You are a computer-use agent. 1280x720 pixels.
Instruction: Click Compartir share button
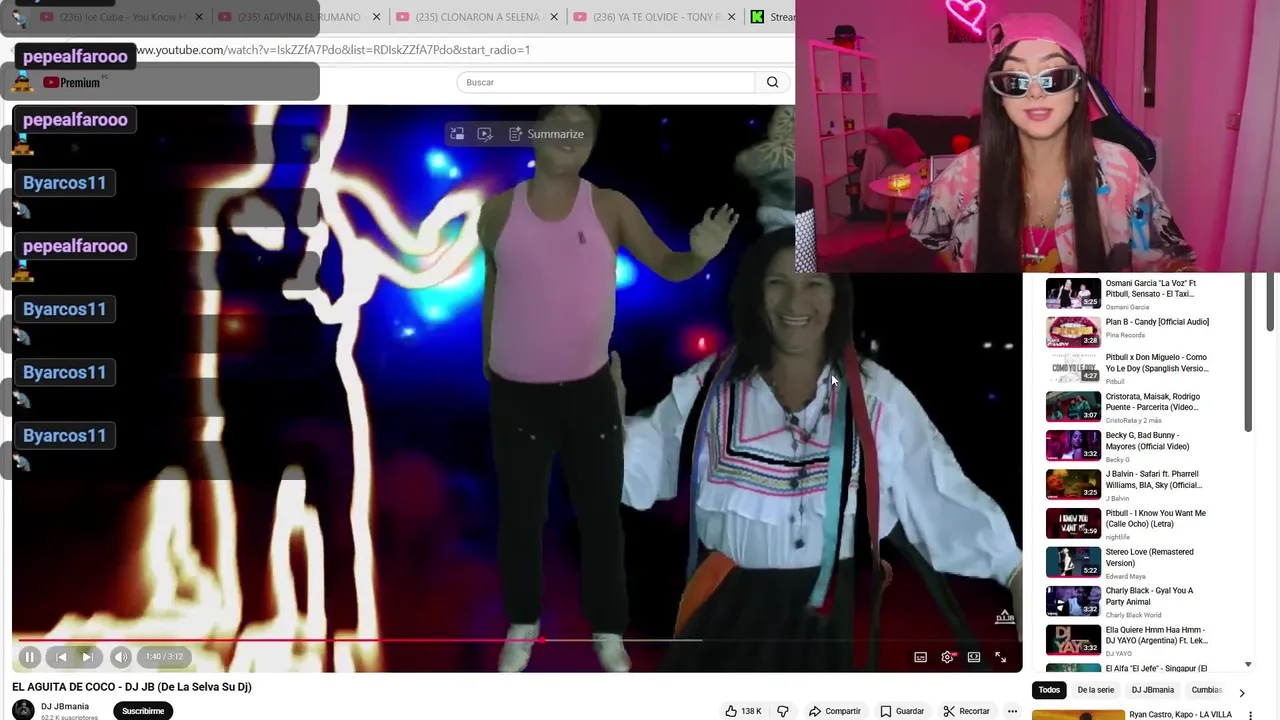pyautogui.click(x=835, y=711)
